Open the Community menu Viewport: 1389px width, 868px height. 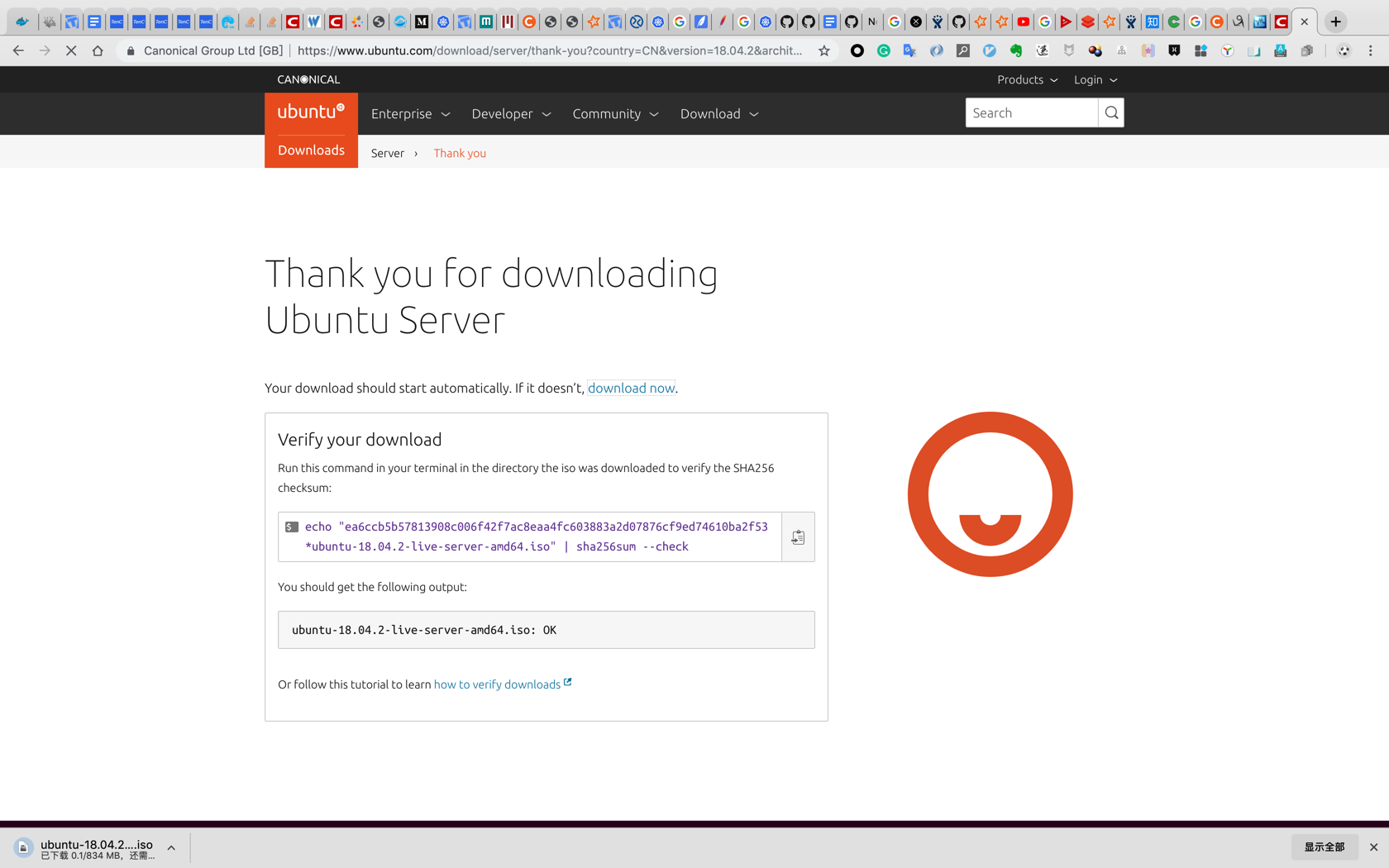[615, 114]
